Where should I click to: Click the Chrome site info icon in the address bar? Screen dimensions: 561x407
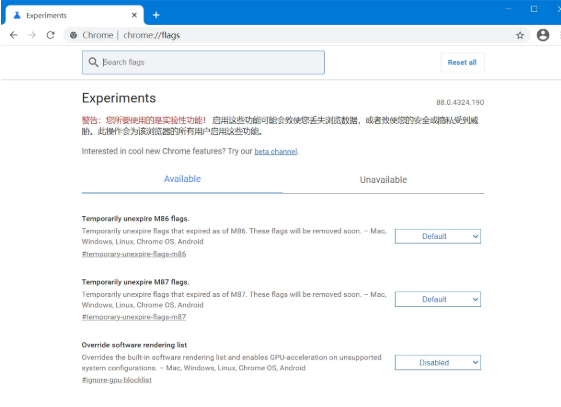pyautogui.click(x=73, y=35)
